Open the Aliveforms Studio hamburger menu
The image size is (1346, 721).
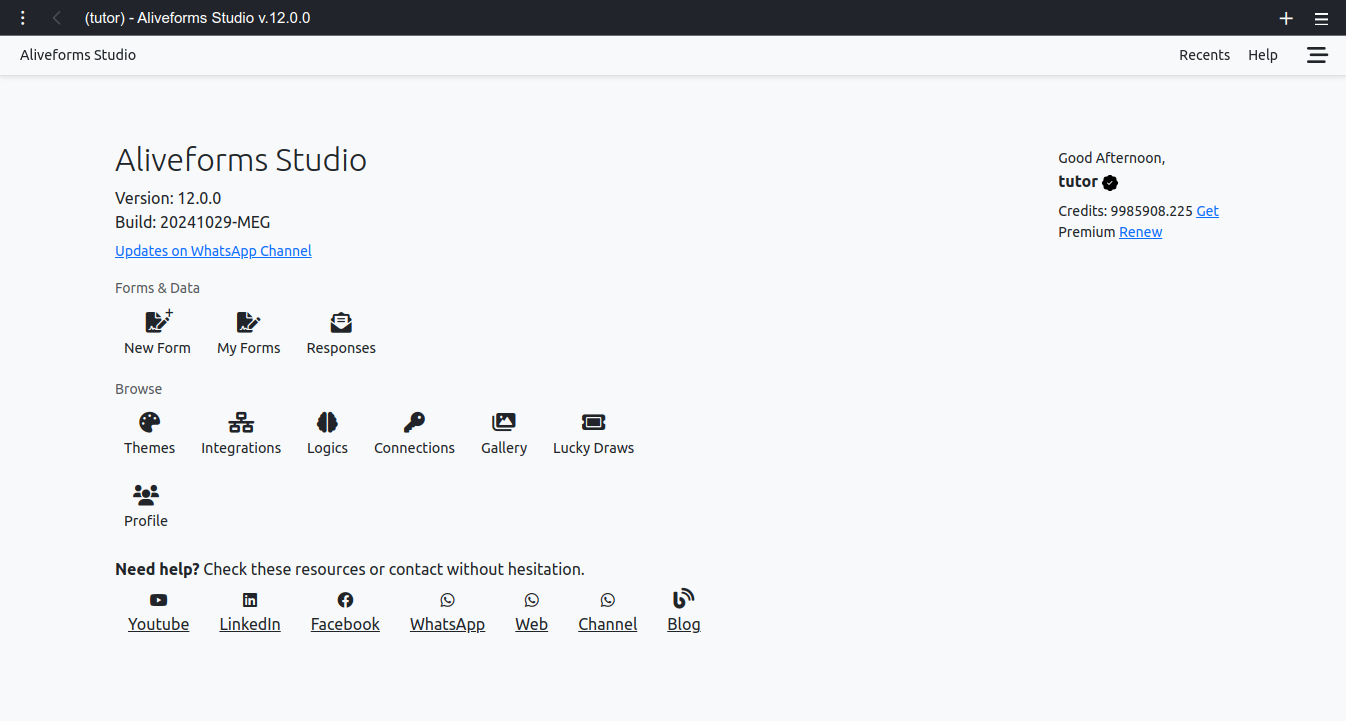point(1317,55)
